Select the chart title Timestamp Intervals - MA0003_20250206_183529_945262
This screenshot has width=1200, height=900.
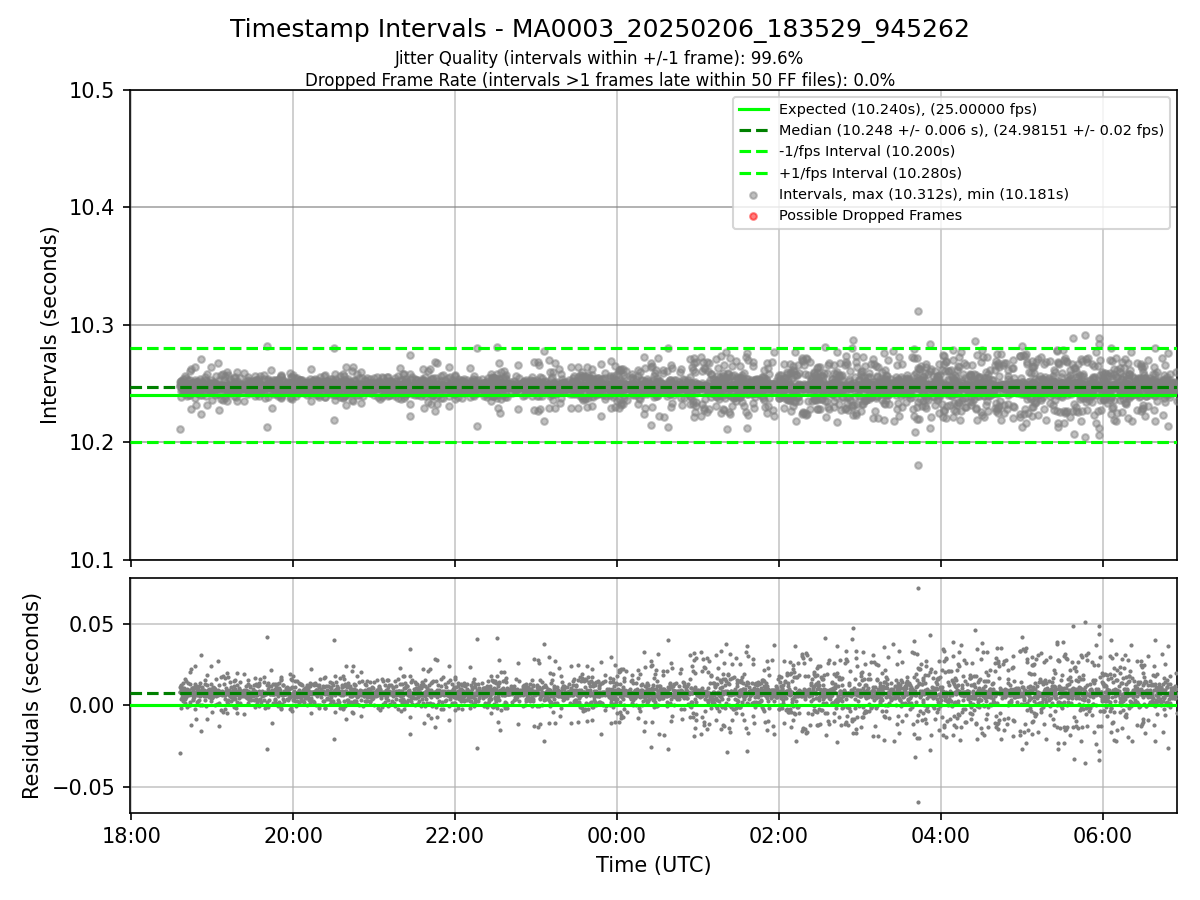tap(600, 29)
